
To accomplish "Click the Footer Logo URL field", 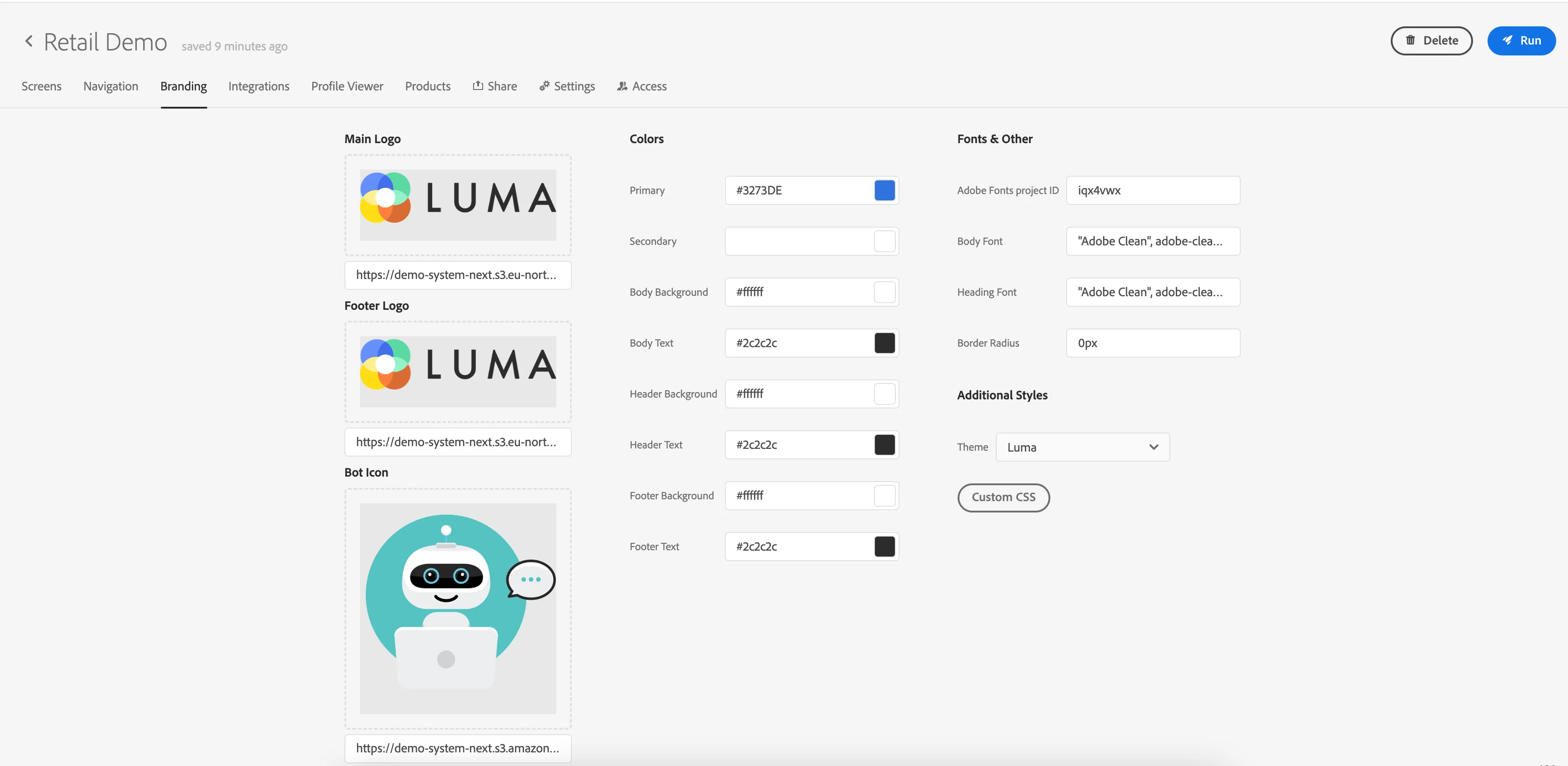I will click(458, 443).
